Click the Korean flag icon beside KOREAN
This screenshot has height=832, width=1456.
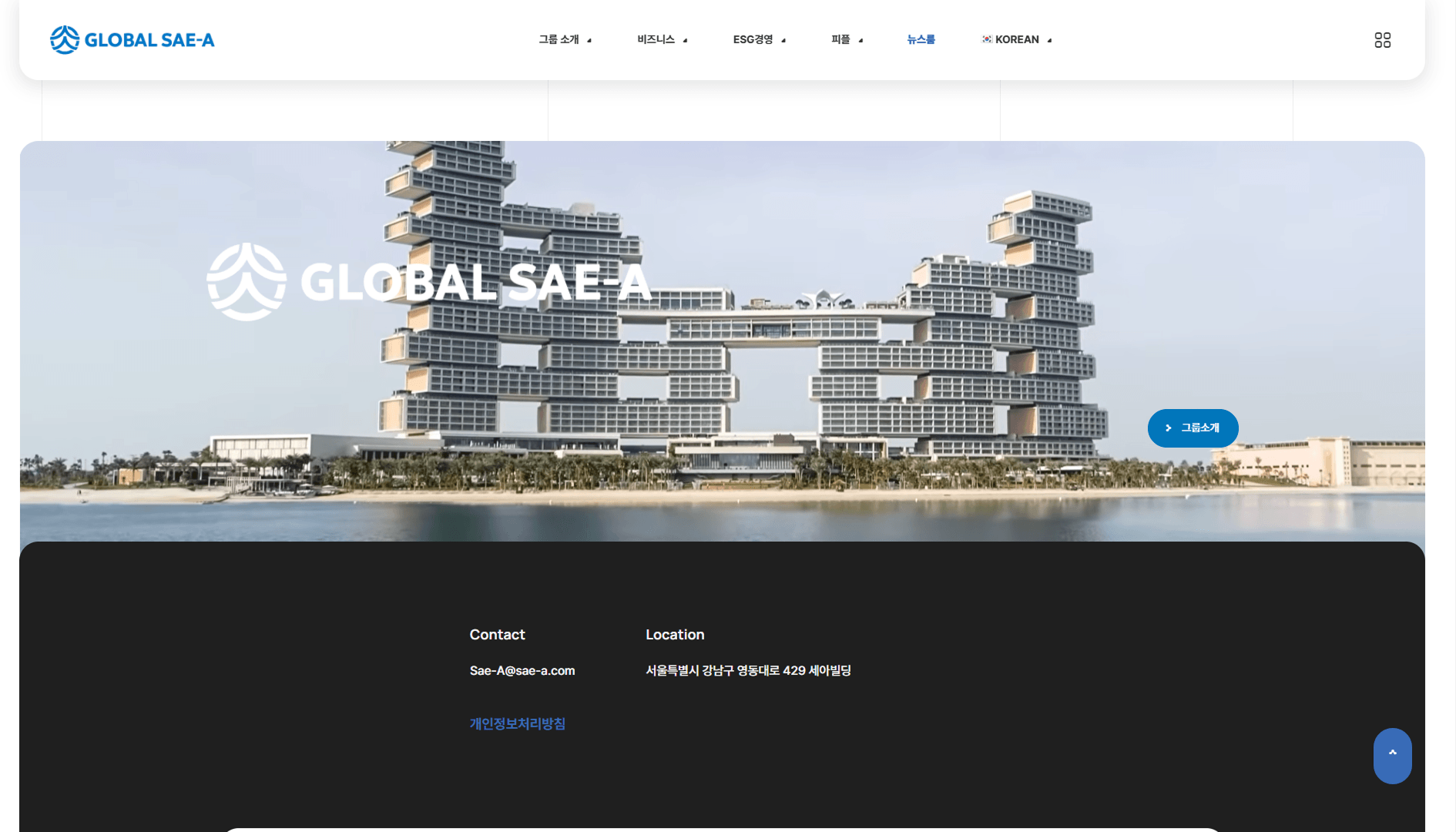click(x=986, y=39)
